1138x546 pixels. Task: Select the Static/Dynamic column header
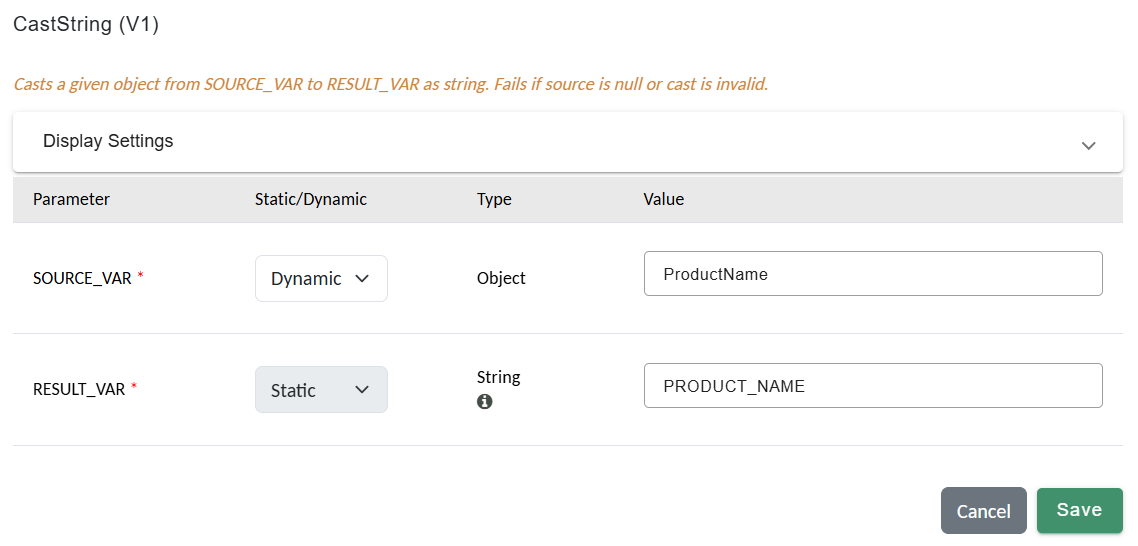pyautogui.click(x=311, y=199)
